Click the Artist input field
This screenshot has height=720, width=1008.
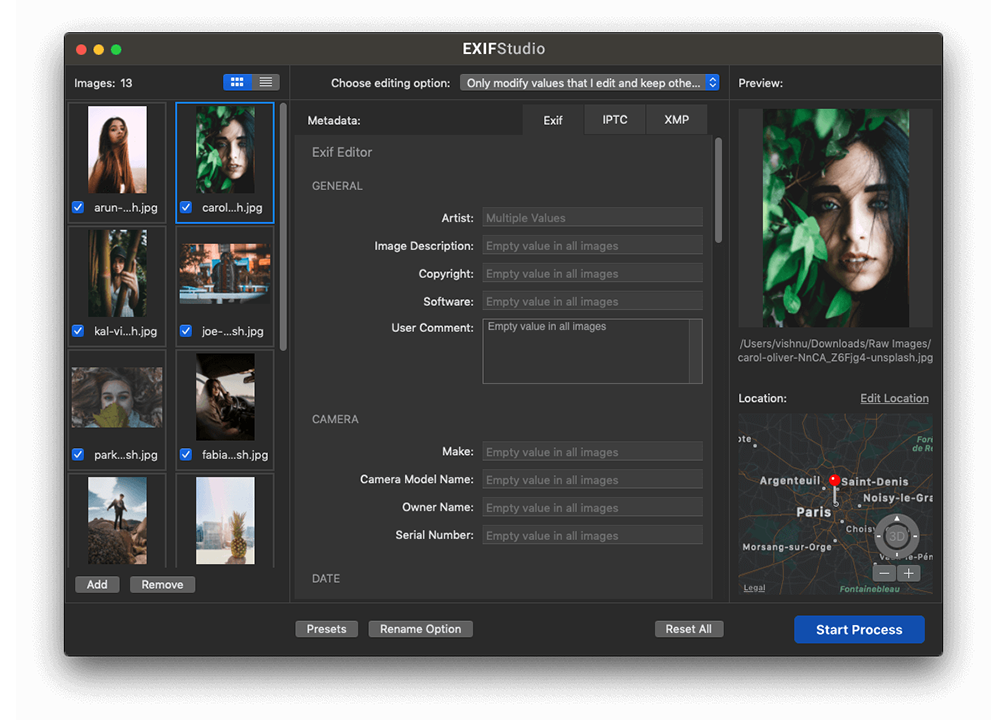[x=592, y=217]
